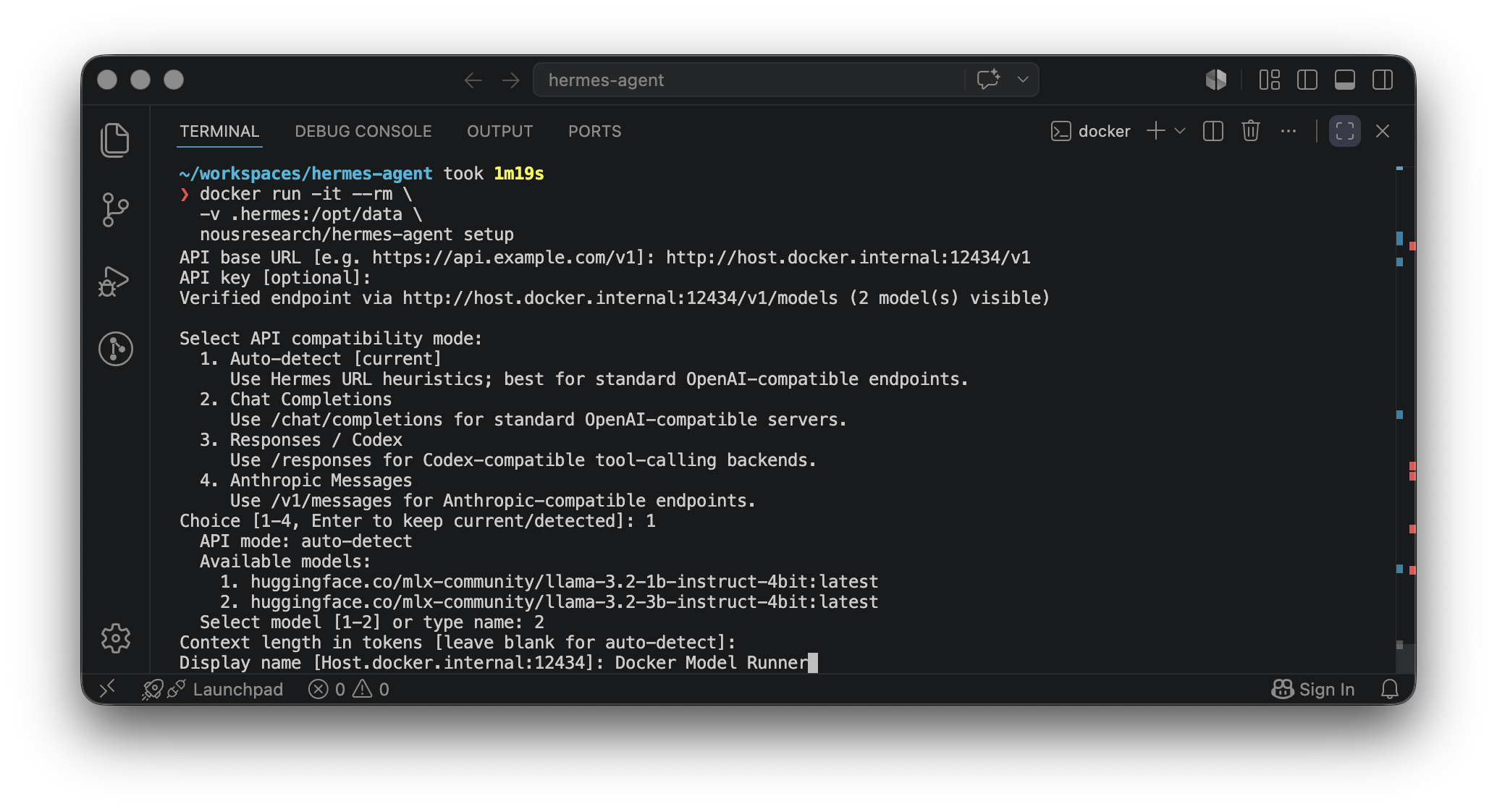The width and height of the screenshot is (1497, 812).
Task: Open the Explorer files icon
Action: click(x=115, y=140)
